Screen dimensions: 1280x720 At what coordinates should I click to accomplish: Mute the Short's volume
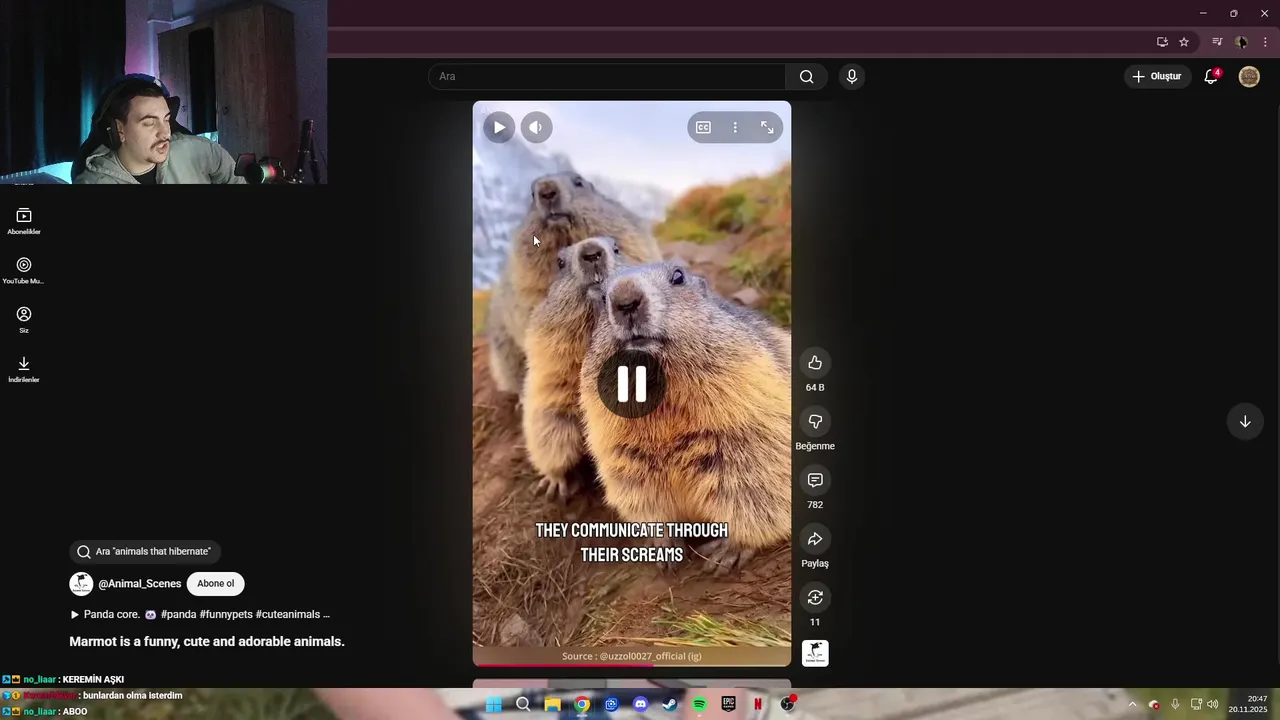pos(536,127)
